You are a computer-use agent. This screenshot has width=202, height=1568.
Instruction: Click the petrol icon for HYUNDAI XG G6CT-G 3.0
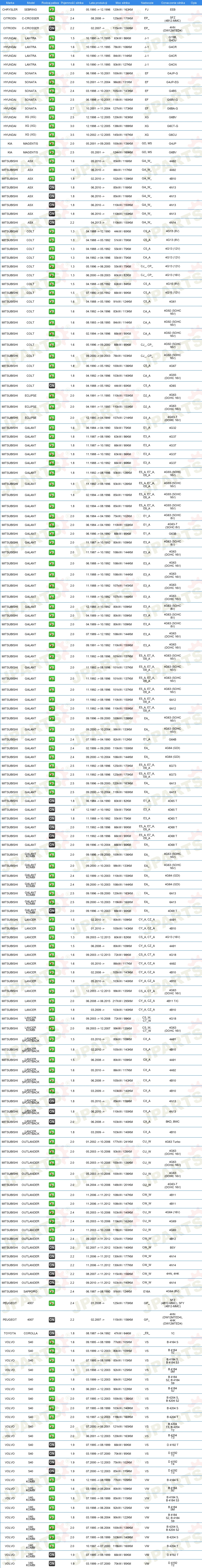click(52, 126)
